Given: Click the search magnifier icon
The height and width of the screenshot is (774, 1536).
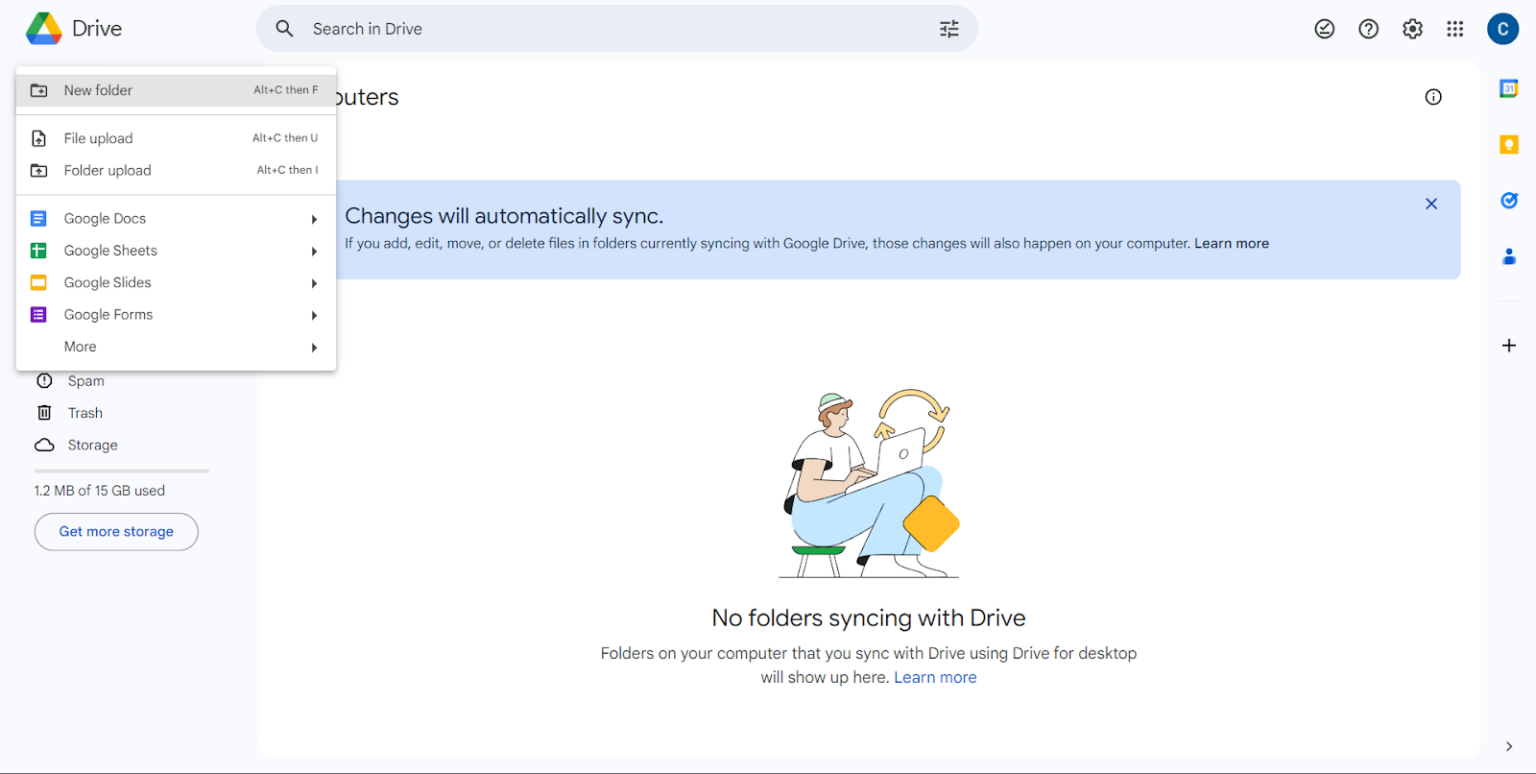Looking at the screenshot, I should click(285, 29).
